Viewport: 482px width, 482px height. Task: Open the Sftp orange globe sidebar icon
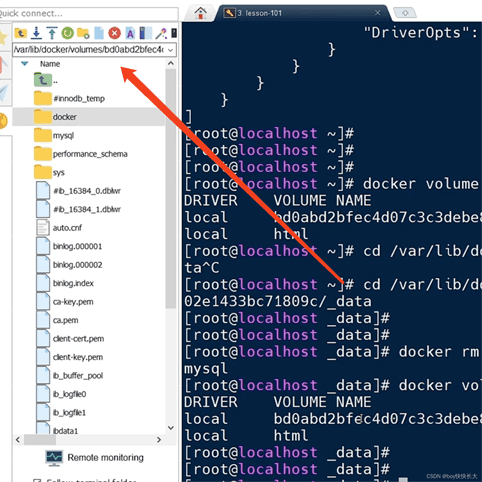tap(3, 121)
